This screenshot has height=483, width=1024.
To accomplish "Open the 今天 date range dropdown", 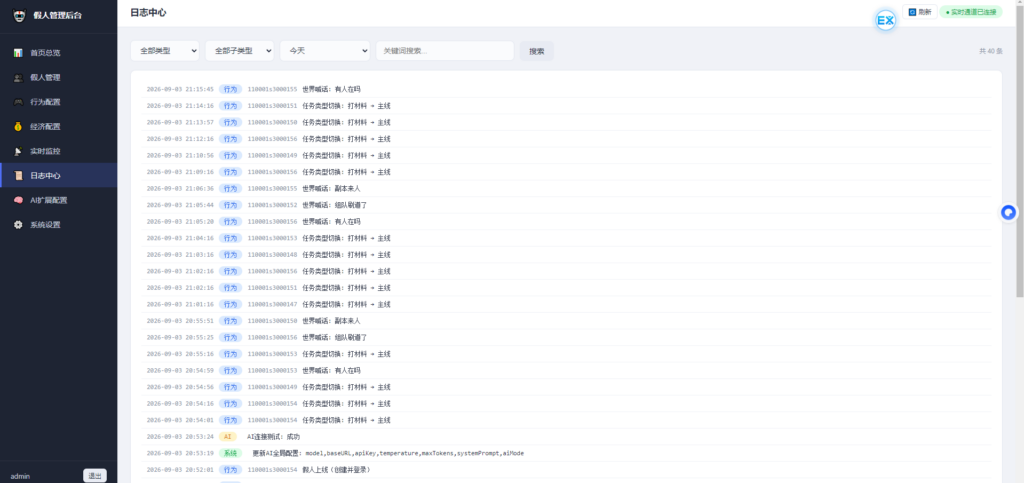I will [325, 51].
